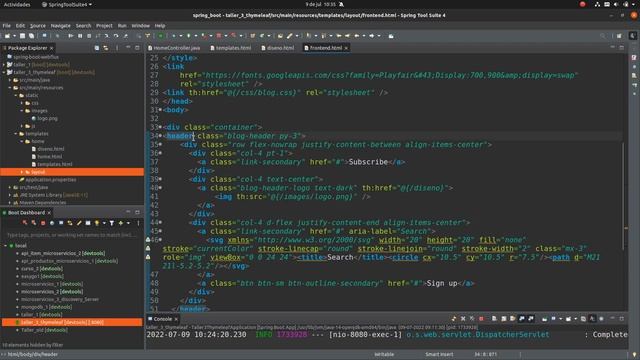Select microservicios_2 in Boot Dashboard
This screenshot has height=360, width=640.
point(52,292)
